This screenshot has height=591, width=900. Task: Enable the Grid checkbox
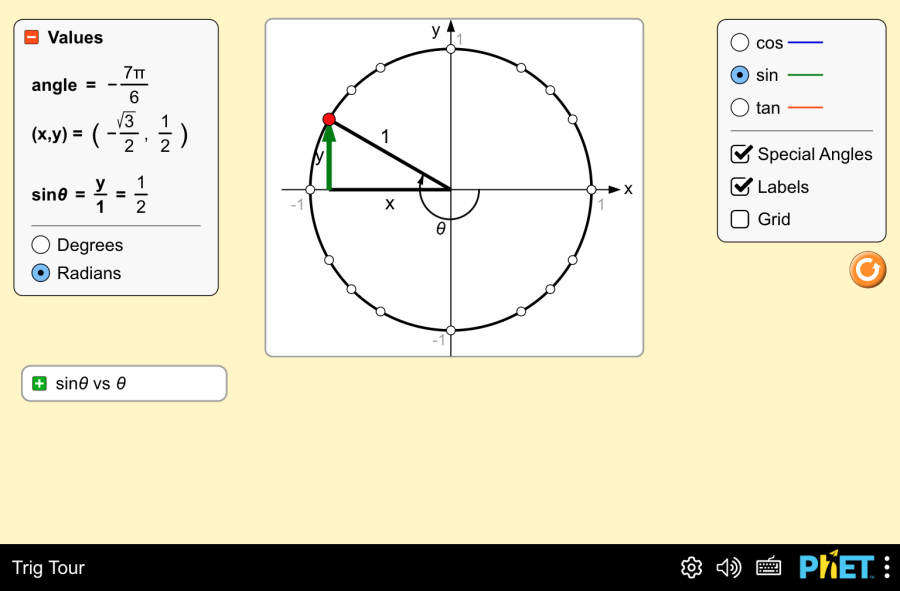(740, 219)
